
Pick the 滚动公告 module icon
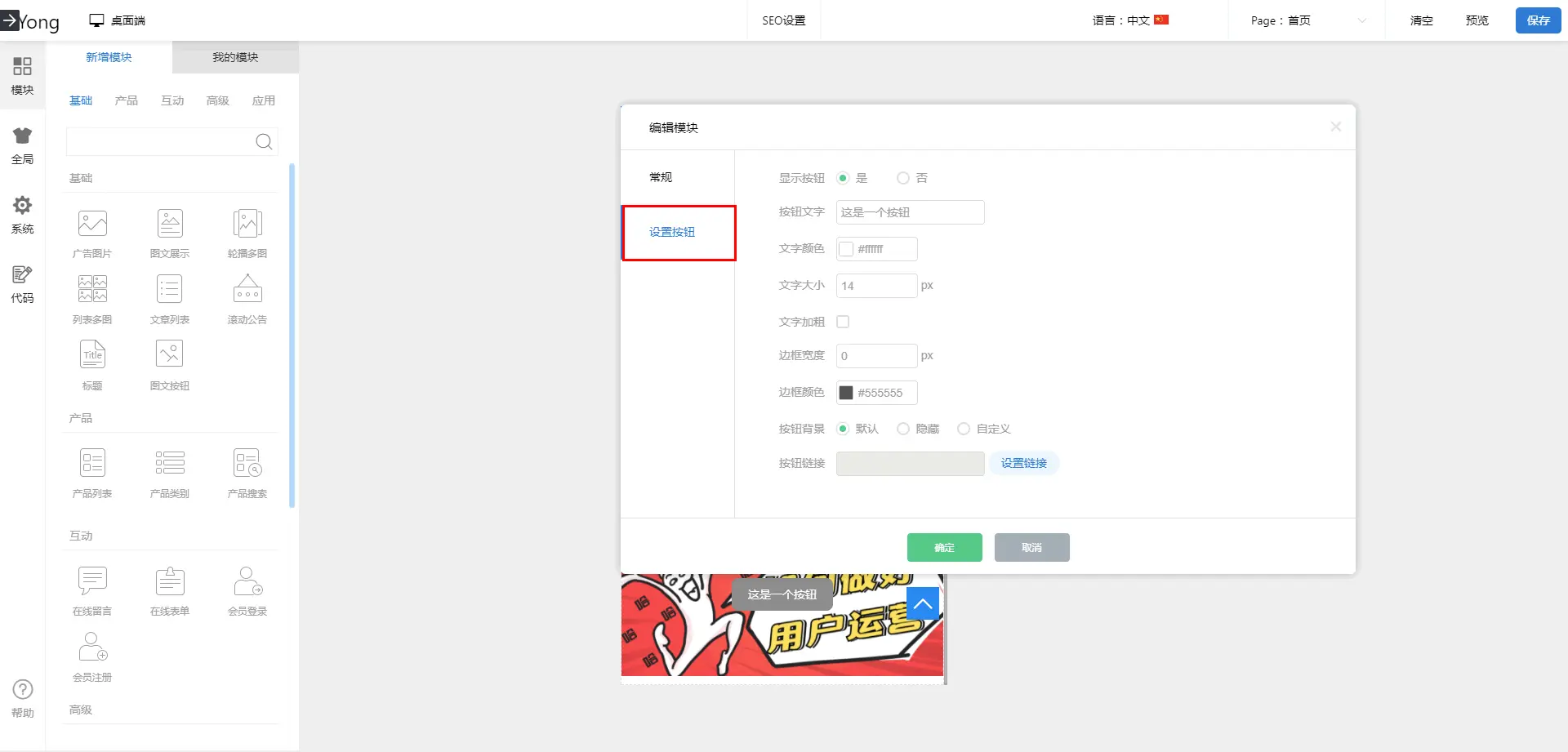tap(247, 290)
